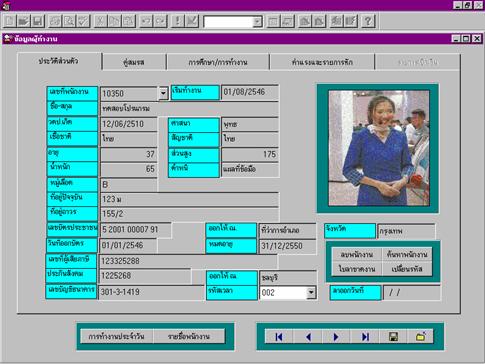485x364 pixels.
Task: Switch to the ประวัติส่วนตัว tab
Action: (x=59, y=61)
